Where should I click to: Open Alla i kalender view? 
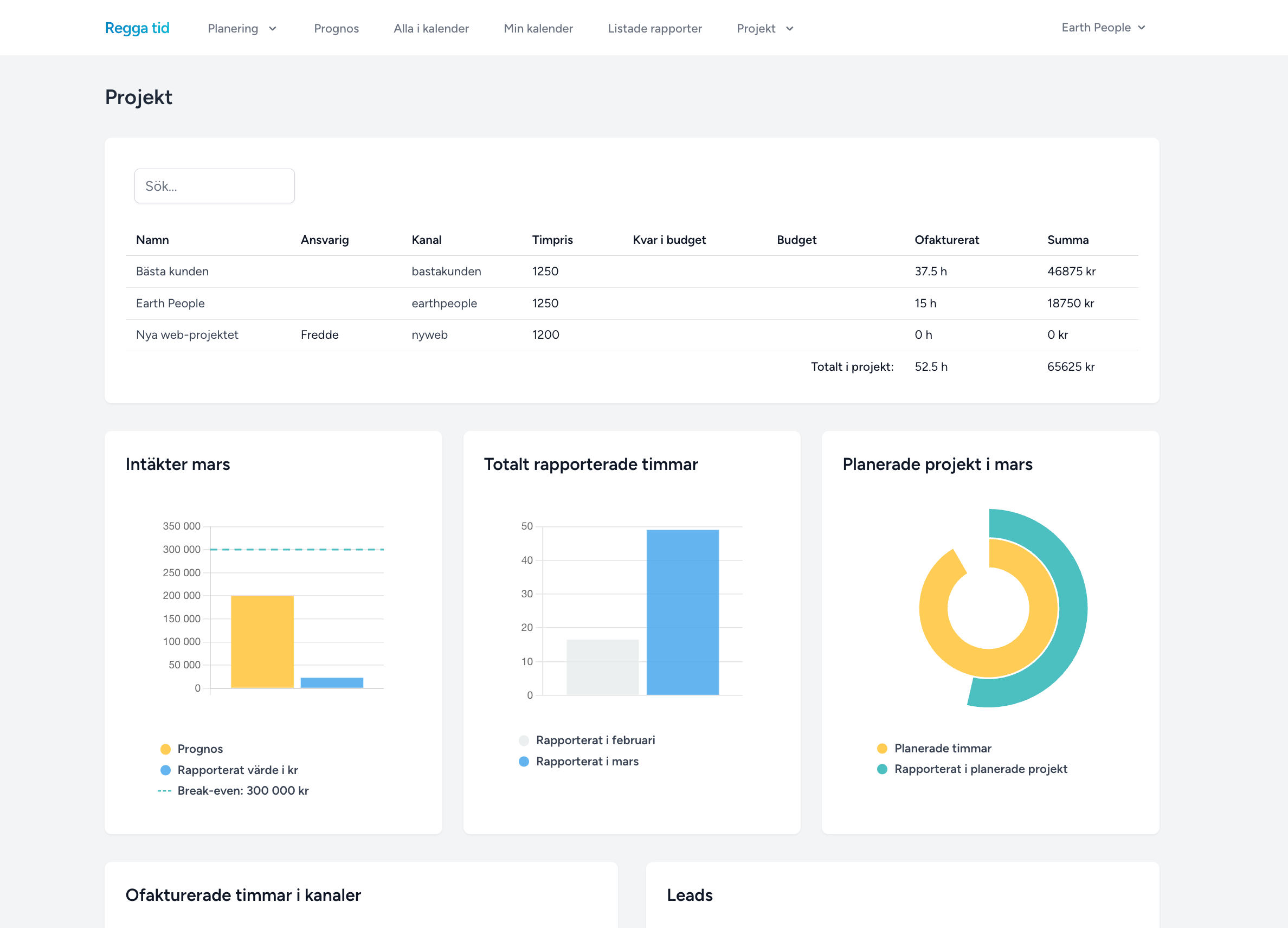[431, 28]
